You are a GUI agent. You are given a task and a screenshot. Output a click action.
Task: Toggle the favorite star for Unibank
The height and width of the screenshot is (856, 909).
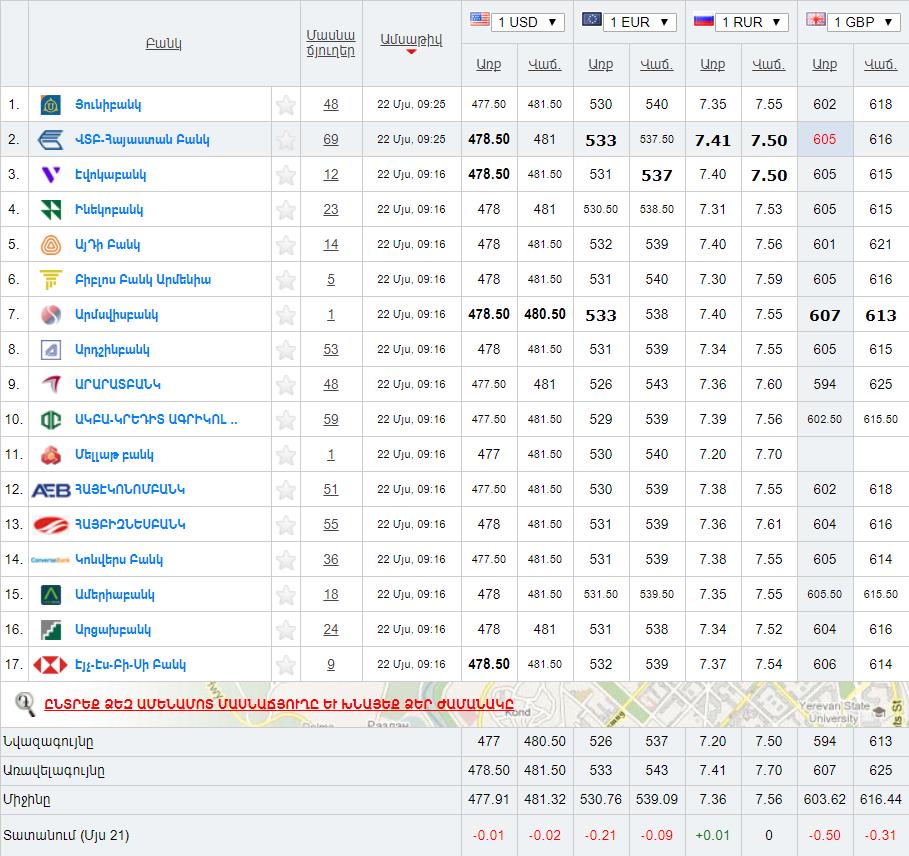click(286, 104)
